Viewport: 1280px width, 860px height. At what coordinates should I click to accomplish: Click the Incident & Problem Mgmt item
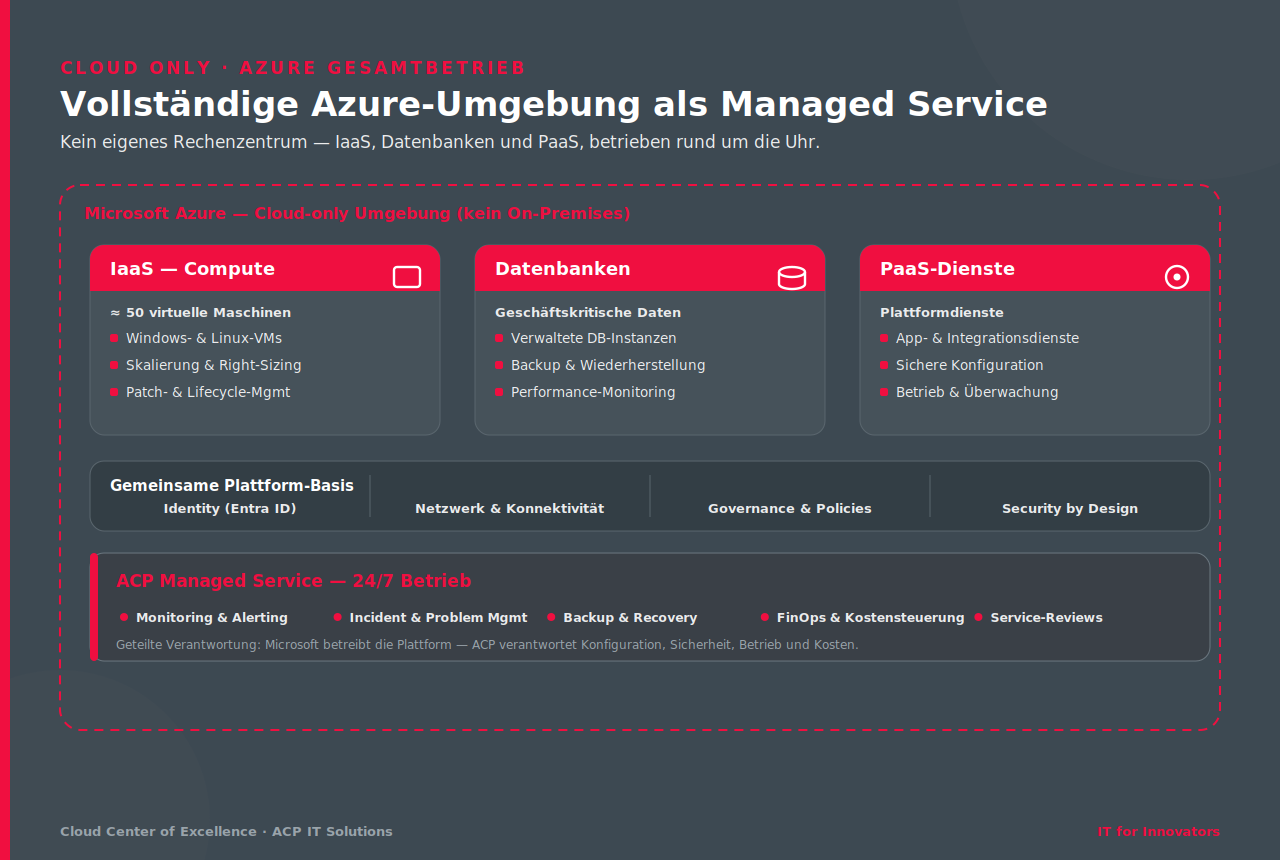tap(439, 617)
